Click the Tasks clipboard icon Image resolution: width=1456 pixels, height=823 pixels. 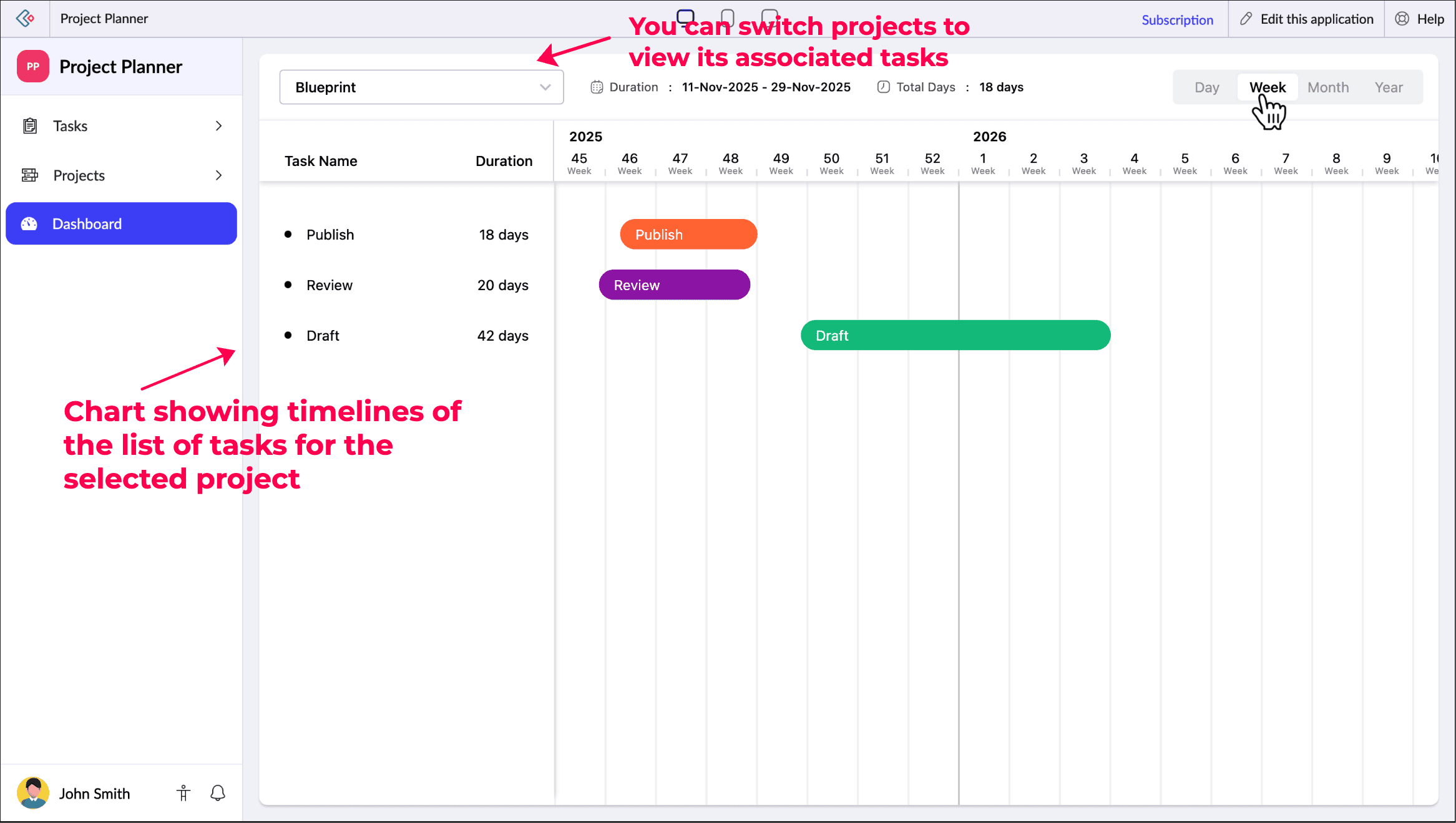coord(30,126)
